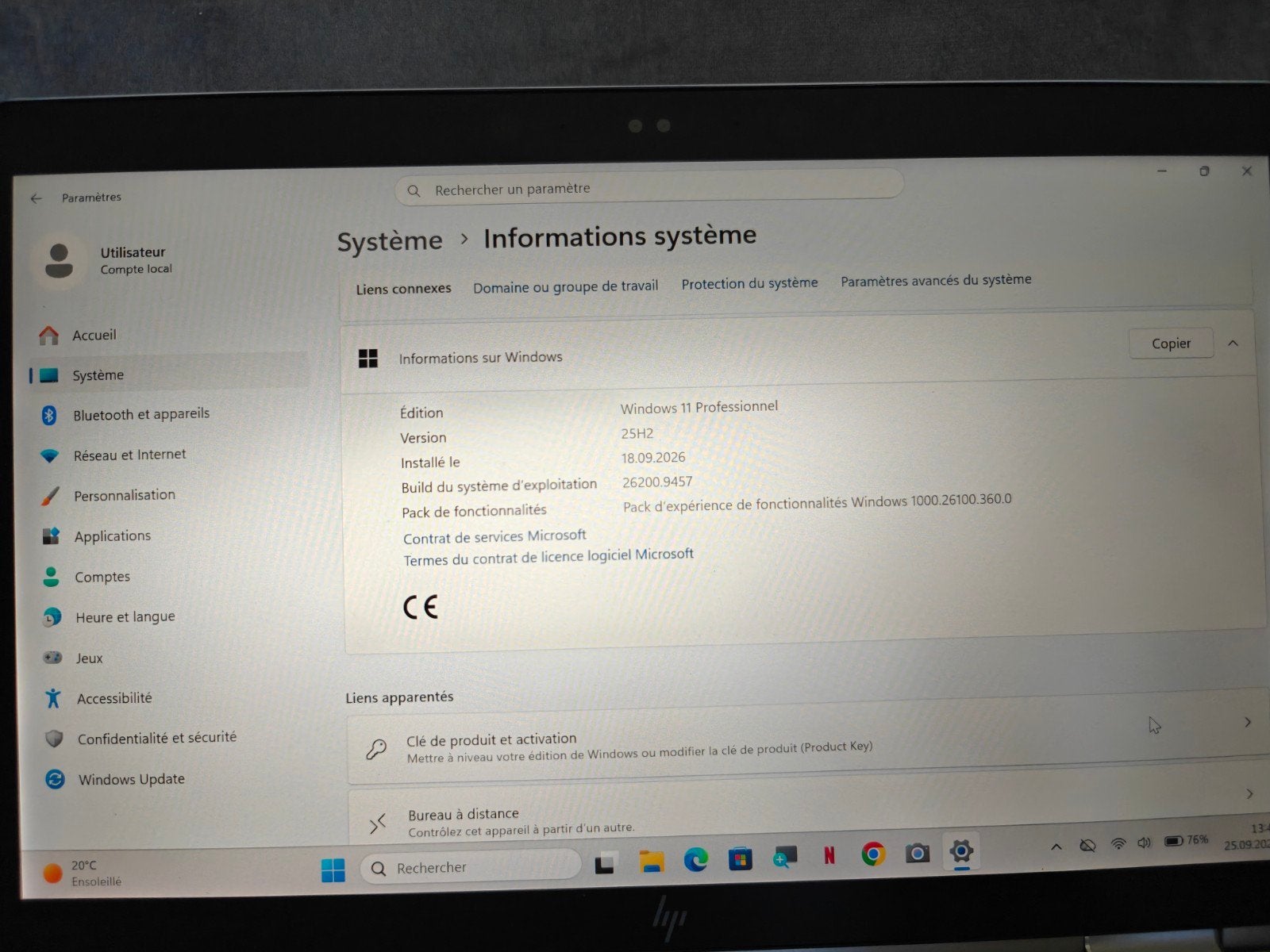Launch File Explorer from the taskbar
This screenshot has height=952, width=1270.
[x=652, y=861]
